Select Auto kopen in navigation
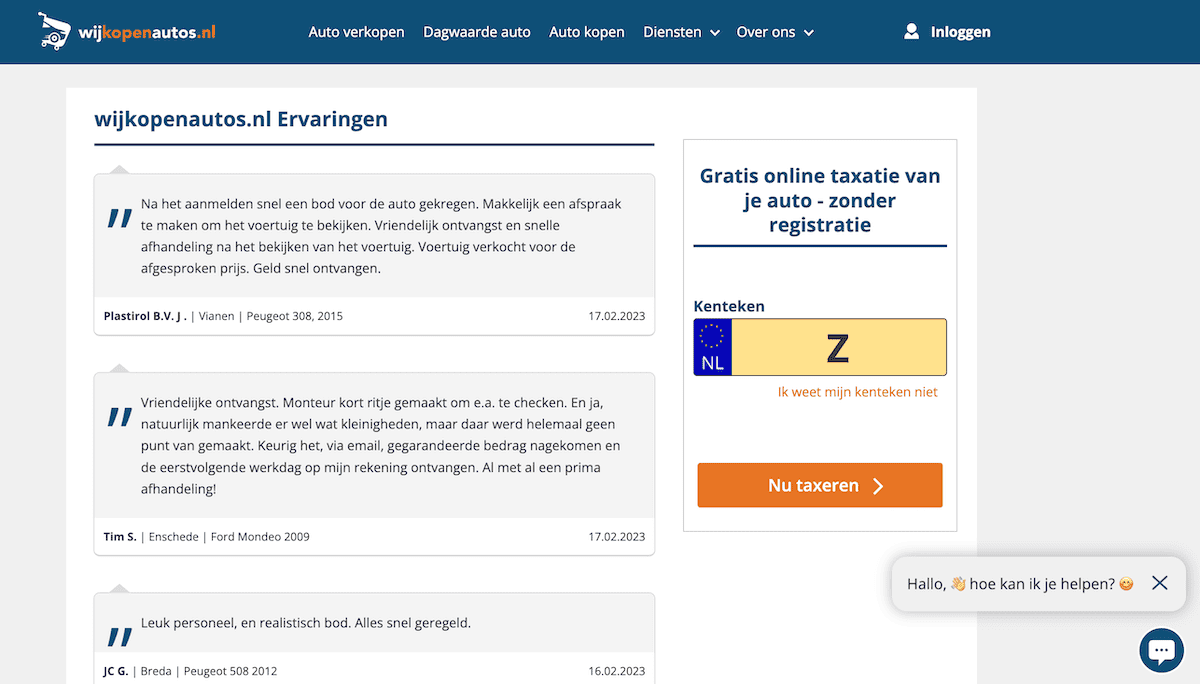Image resolution: width=1200 pixels, height=684 pixels. click(586, 32)
